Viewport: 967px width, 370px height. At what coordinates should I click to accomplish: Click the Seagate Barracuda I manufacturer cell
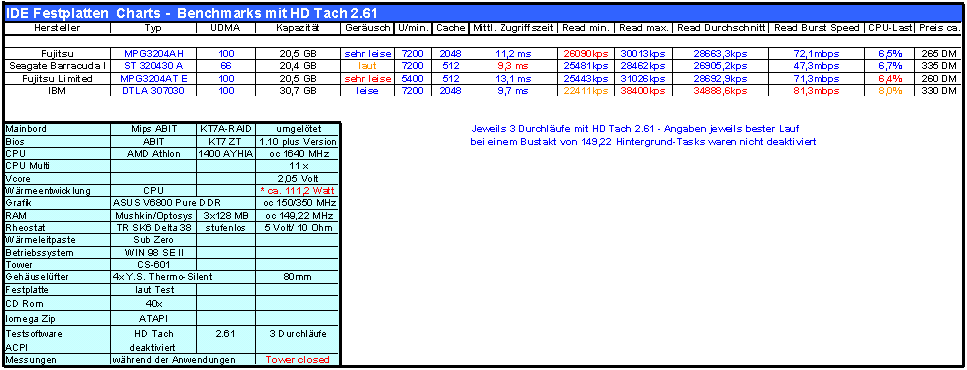tap(57, 66)
